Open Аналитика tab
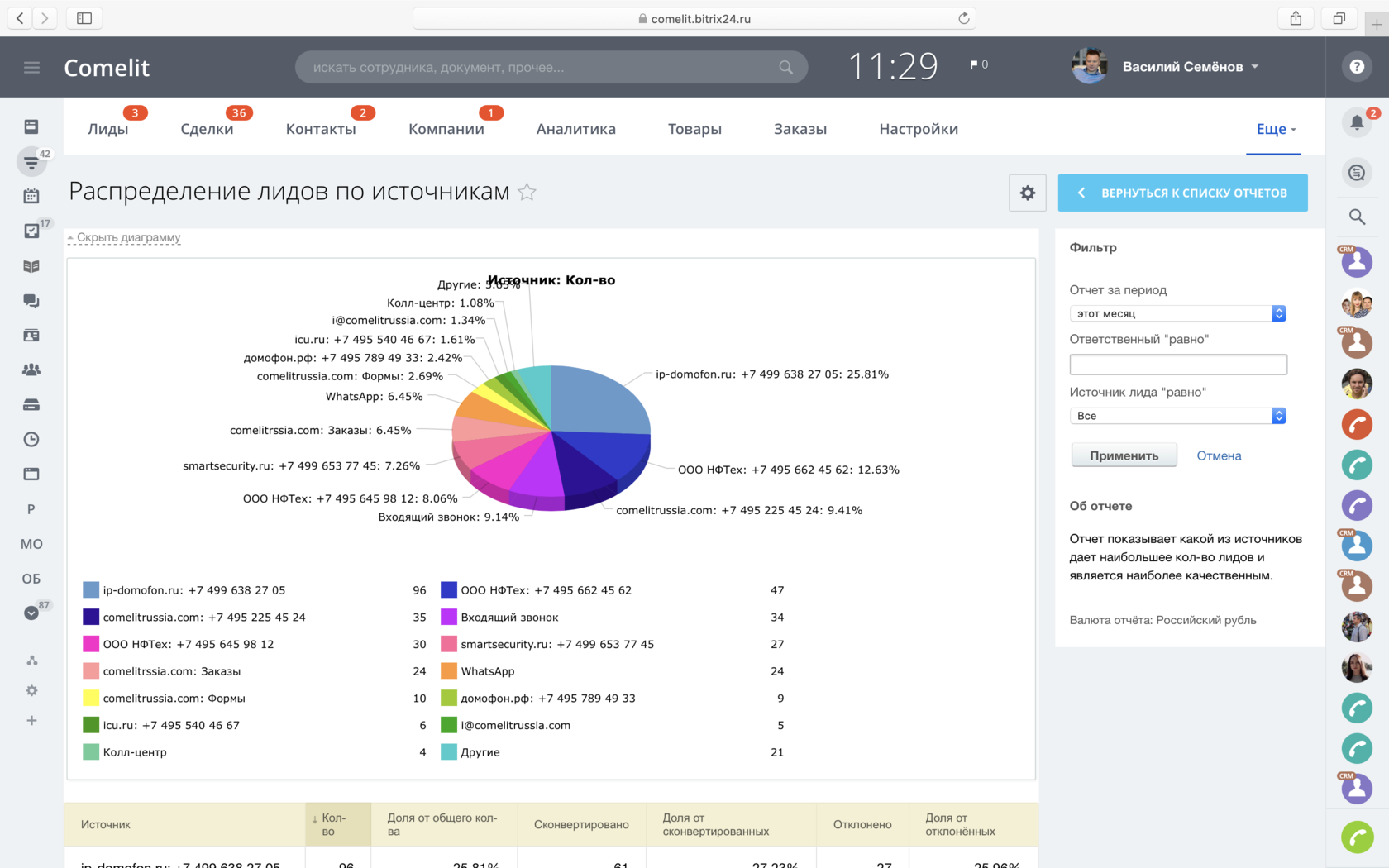 (575, 129)
